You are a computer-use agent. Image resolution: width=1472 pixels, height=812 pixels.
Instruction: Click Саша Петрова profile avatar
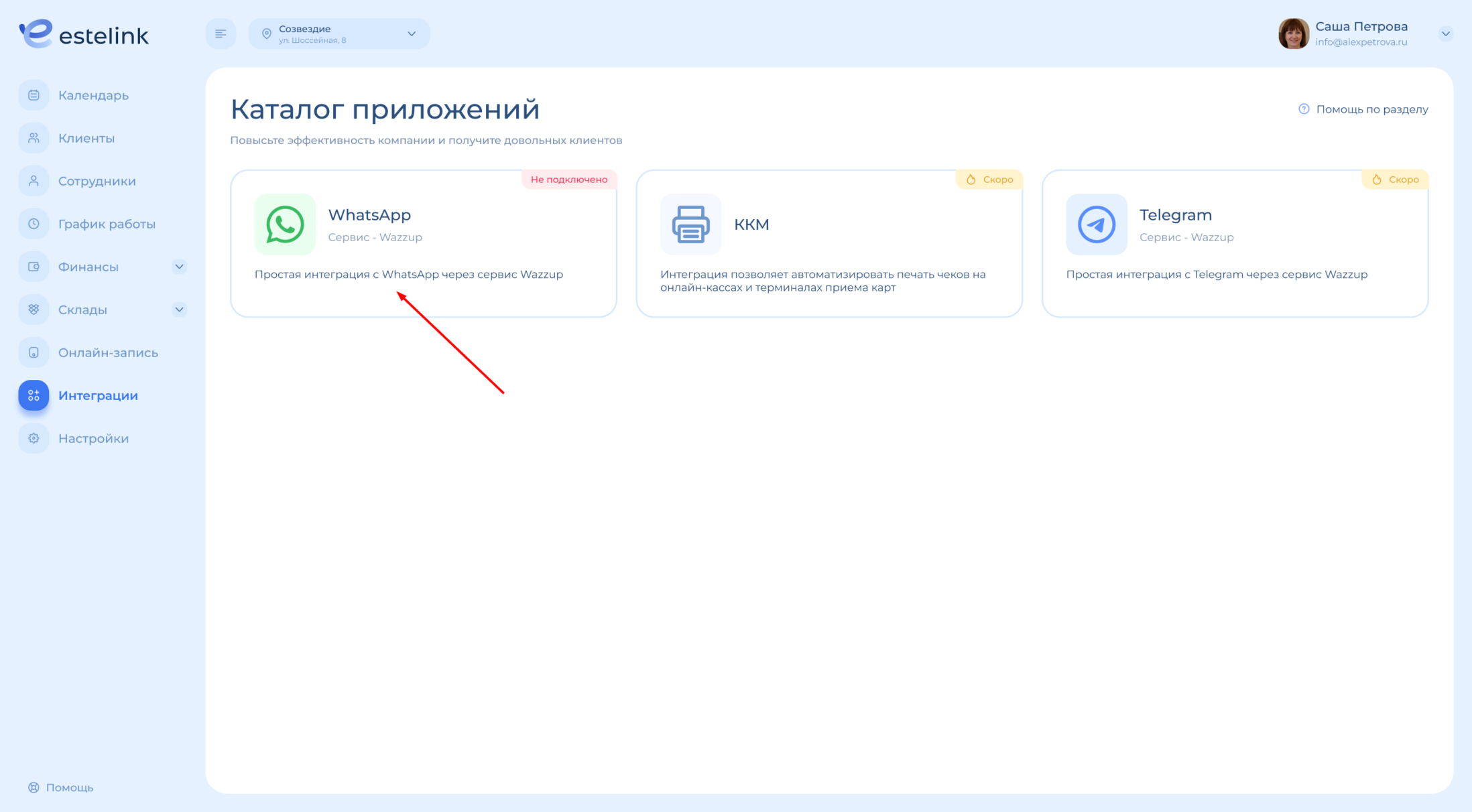point(1294,33)
